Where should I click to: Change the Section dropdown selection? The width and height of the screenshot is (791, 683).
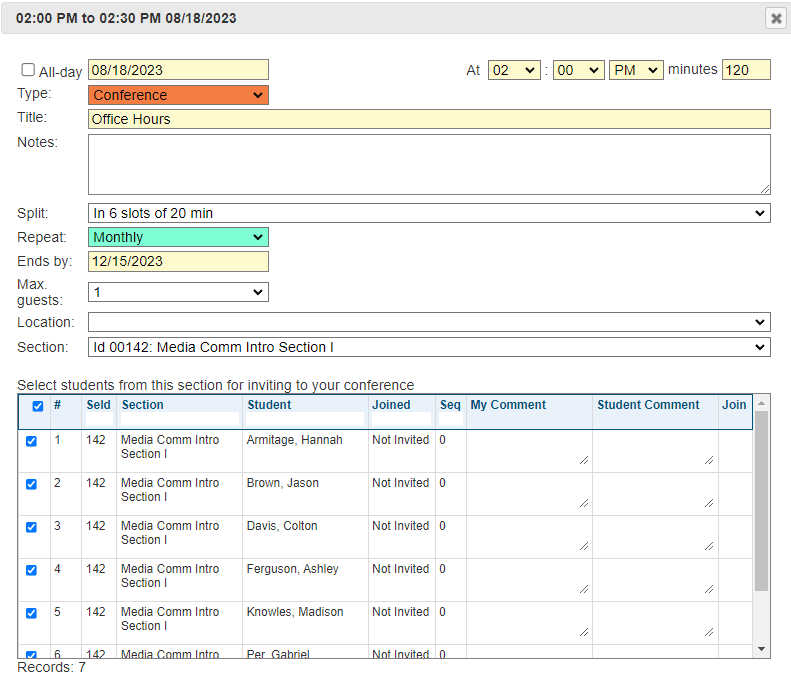[x=429, y=347]
